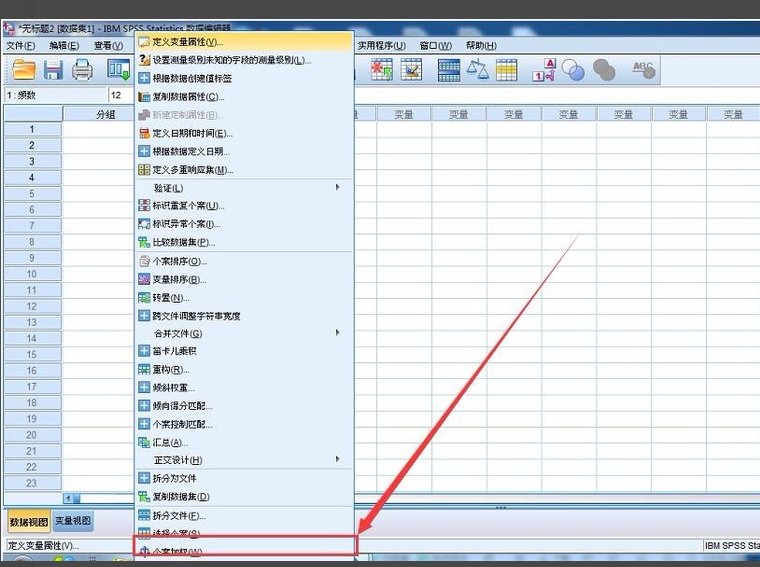Select 复制数据属性(C)... menu entry

click(244, 96)
